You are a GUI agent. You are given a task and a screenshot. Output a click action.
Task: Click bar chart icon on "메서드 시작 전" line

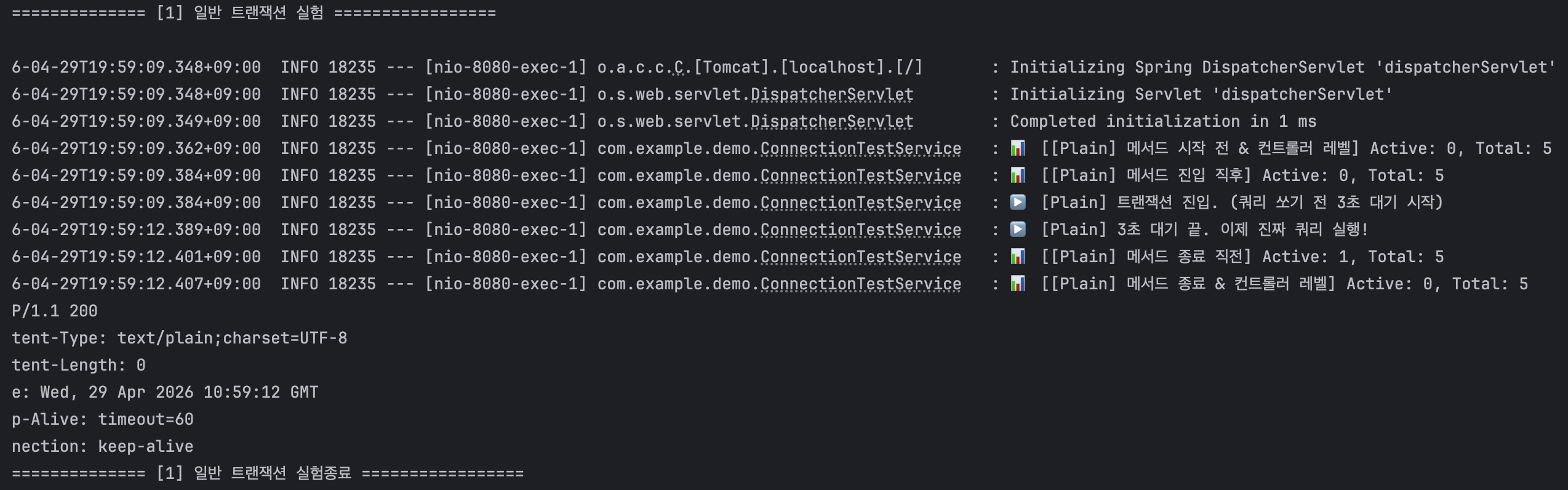click(x=1018, y=148)
